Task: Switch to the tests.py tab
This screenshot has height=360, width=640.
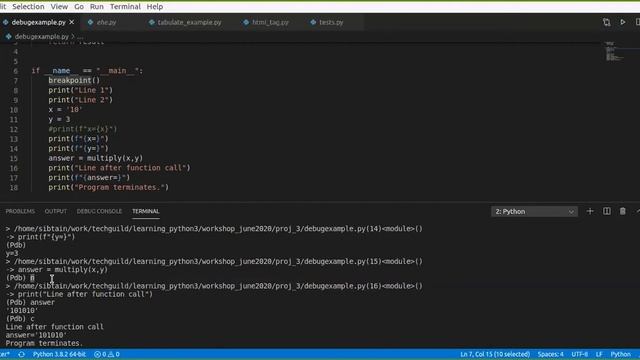Action: 331,22
